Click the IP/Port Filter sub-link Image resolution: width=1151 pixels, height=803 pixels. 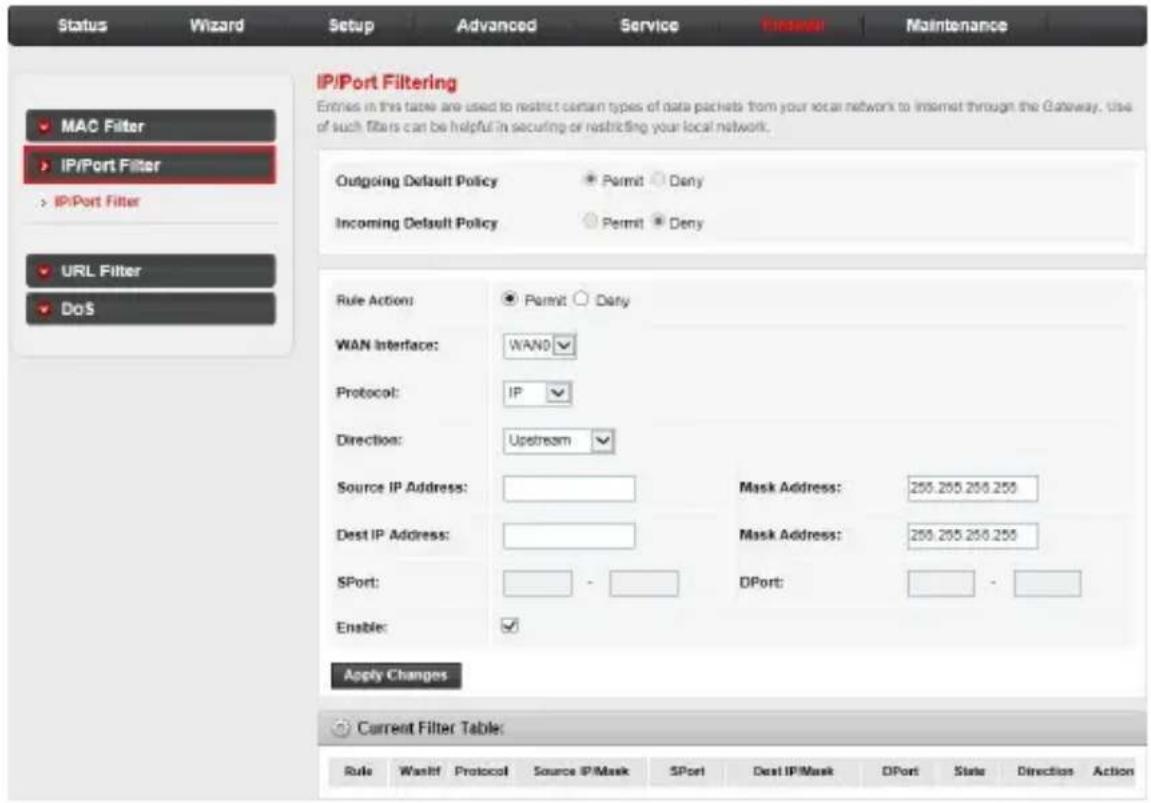(96, 202)
